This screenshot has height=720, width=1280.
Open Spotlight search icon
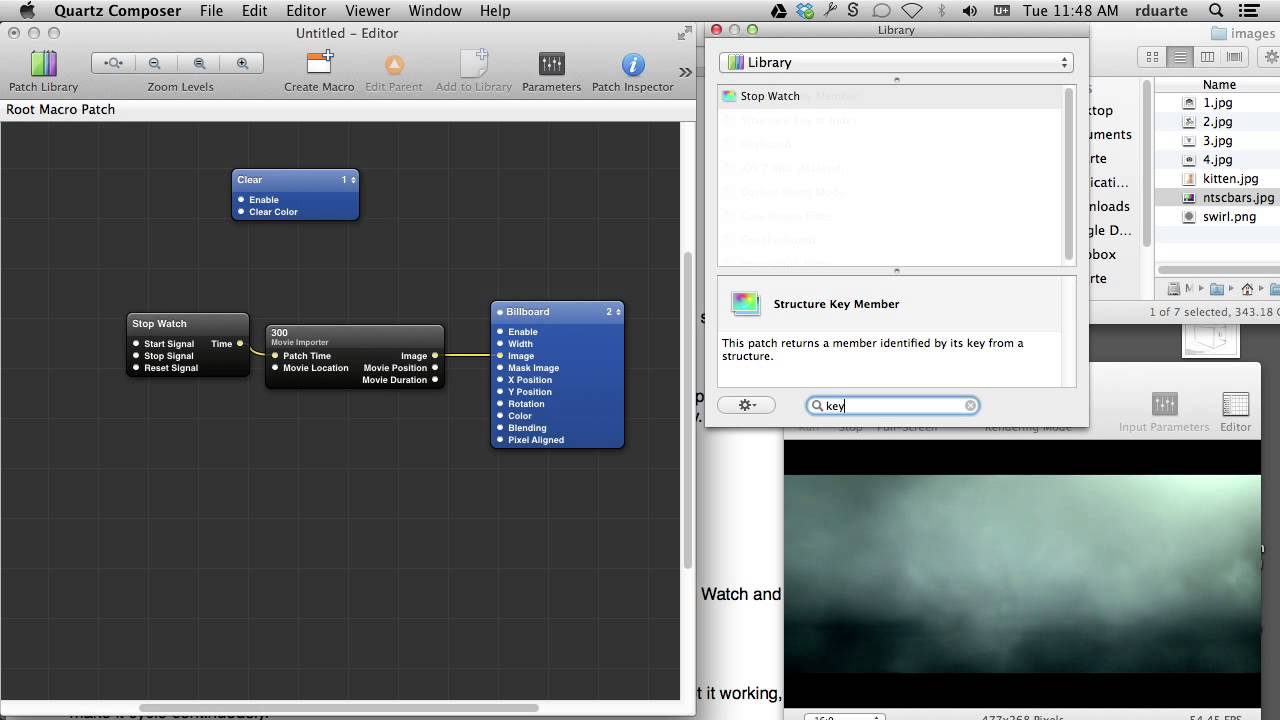pyautogui.click(x=1218, y=11)
